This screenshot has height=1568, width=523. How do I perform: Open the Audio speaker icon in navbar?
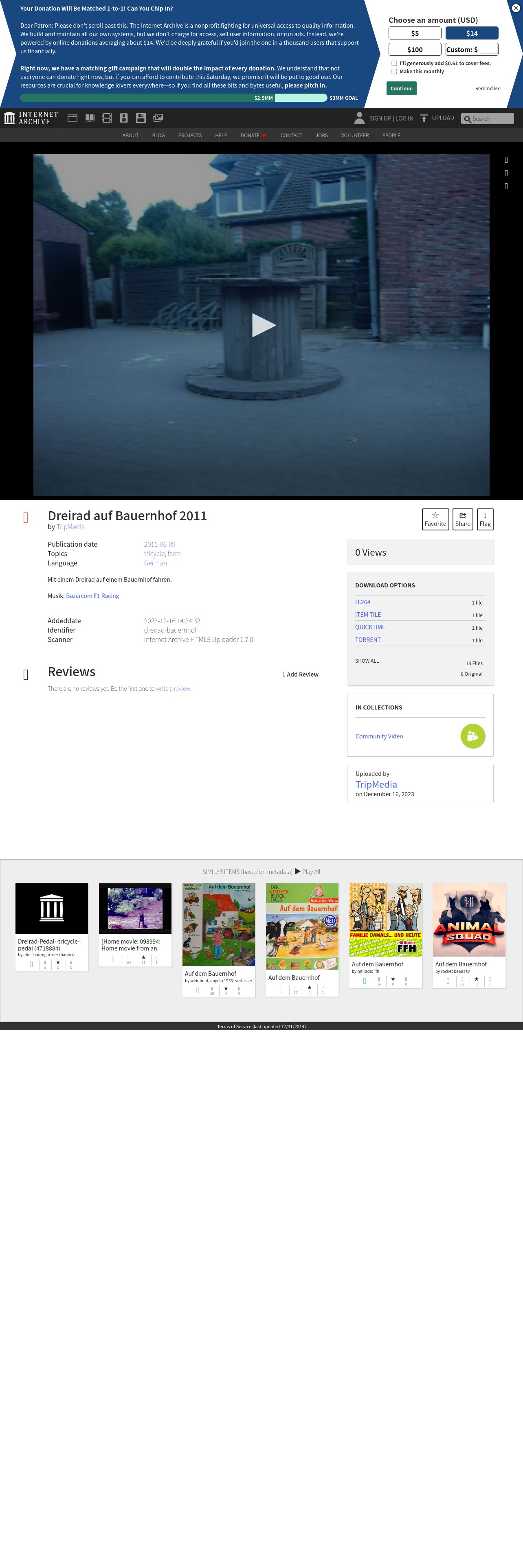tap(123, 118)
